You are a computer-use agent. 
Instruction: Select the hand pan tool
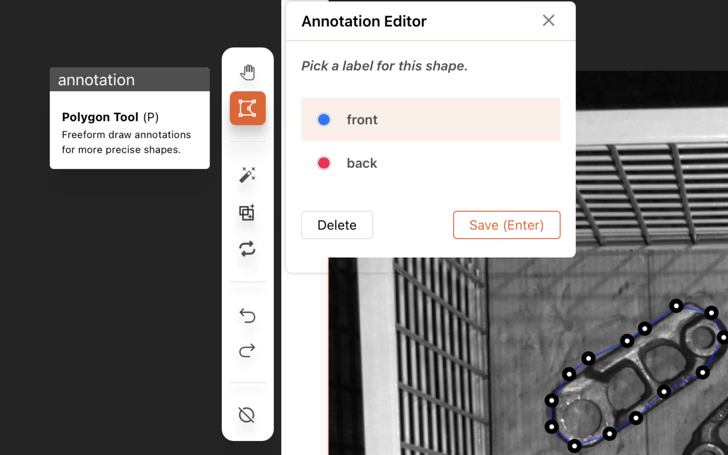pyautogui.click(x=247, y=72)
